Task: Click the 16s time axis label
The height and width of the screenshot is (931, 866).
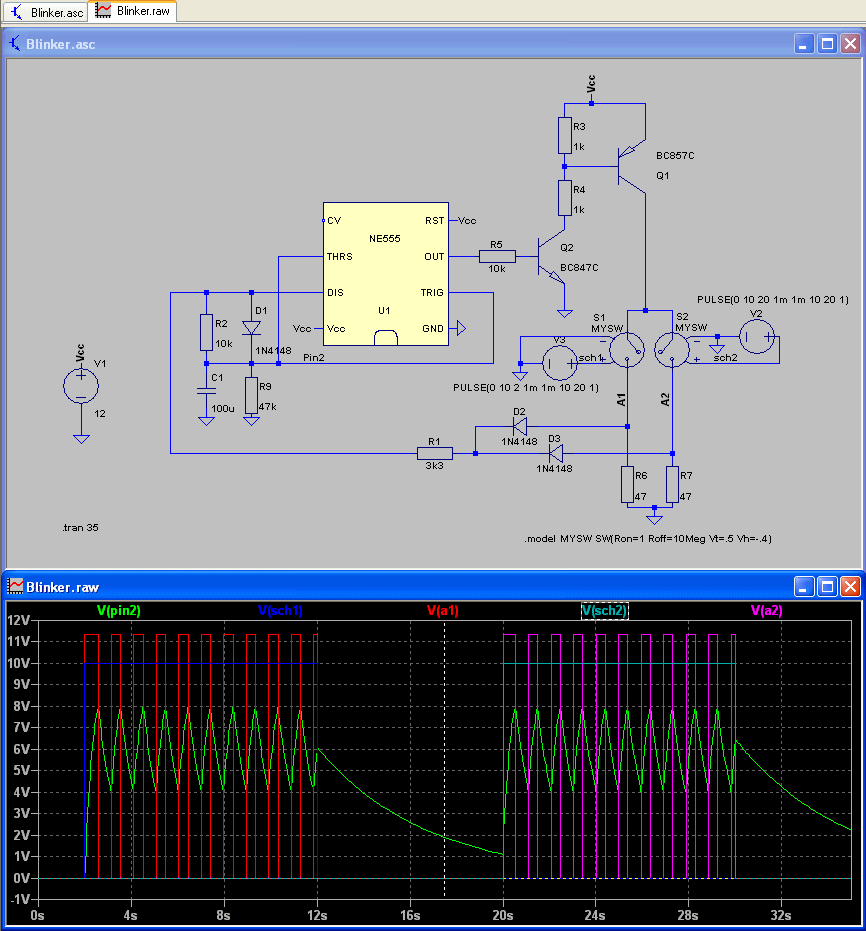Action: tap(410, 915)
